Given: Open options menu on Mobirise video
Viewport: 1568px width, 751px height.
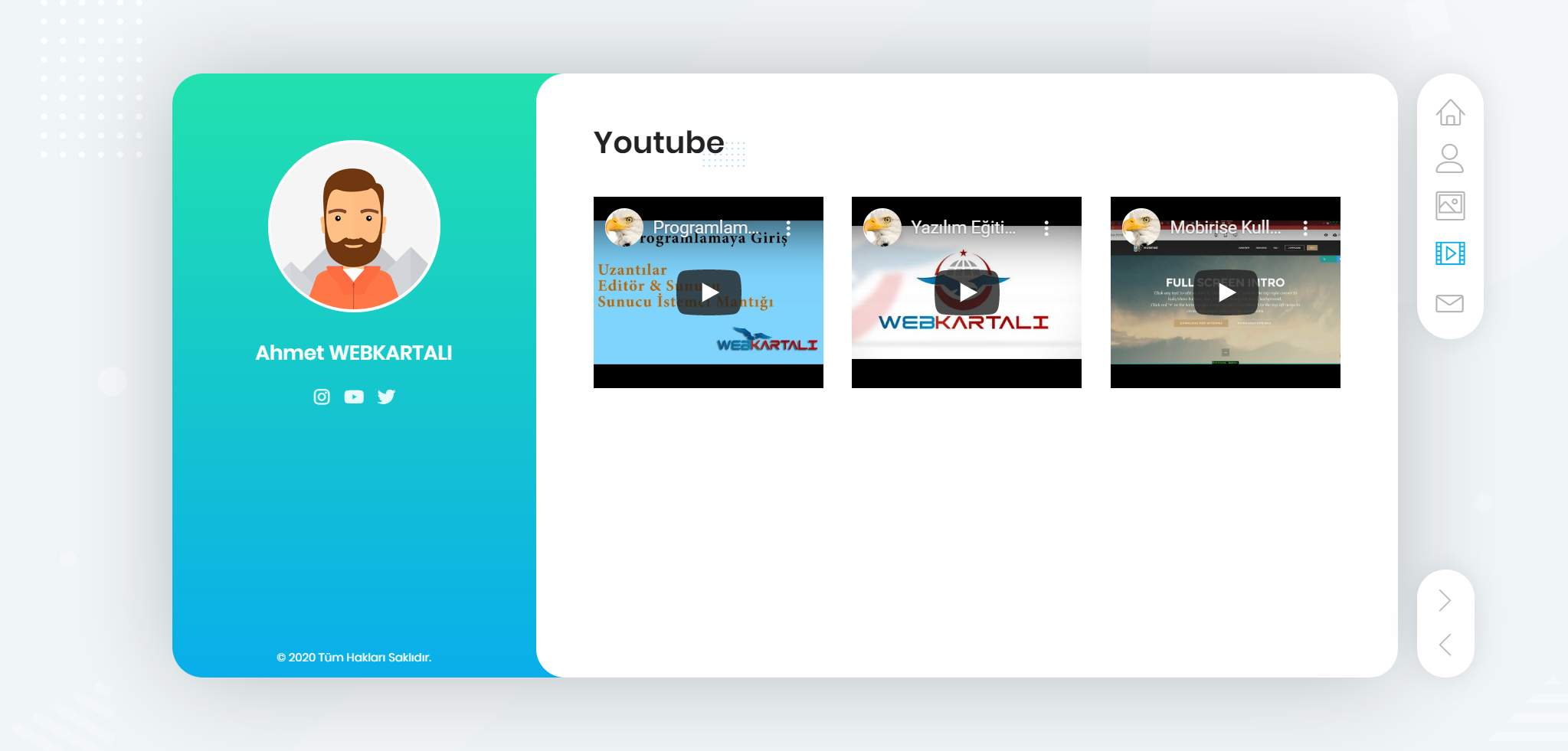Looking at the screenshot, I should click(1305, 227).
